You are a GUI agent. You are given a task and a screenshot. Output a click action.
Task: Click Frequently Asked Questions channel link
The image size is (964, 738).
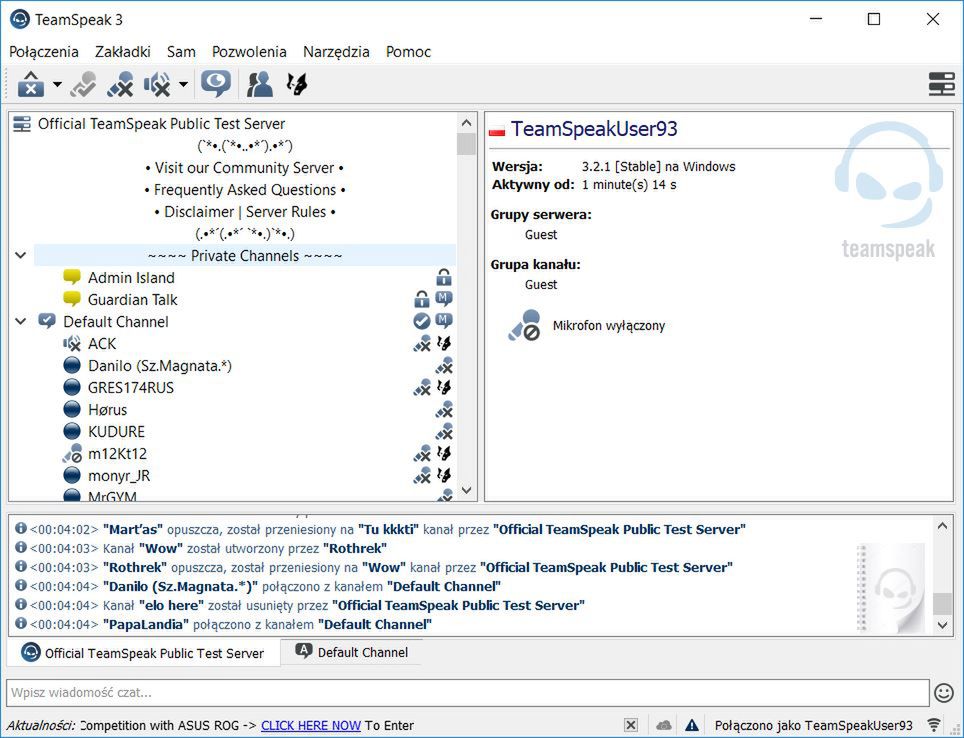coord(245,190)
